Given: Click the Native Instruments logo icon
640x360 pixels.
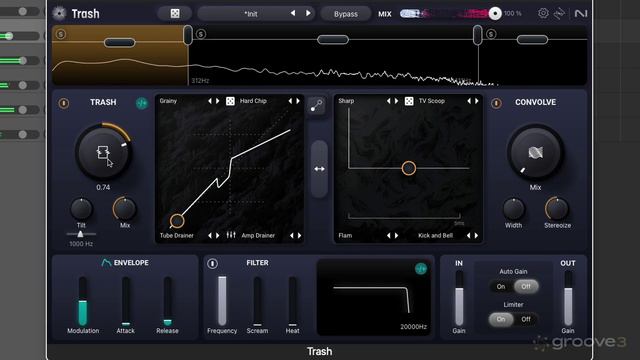Looking at the screenshot, I should coord(580,13).
